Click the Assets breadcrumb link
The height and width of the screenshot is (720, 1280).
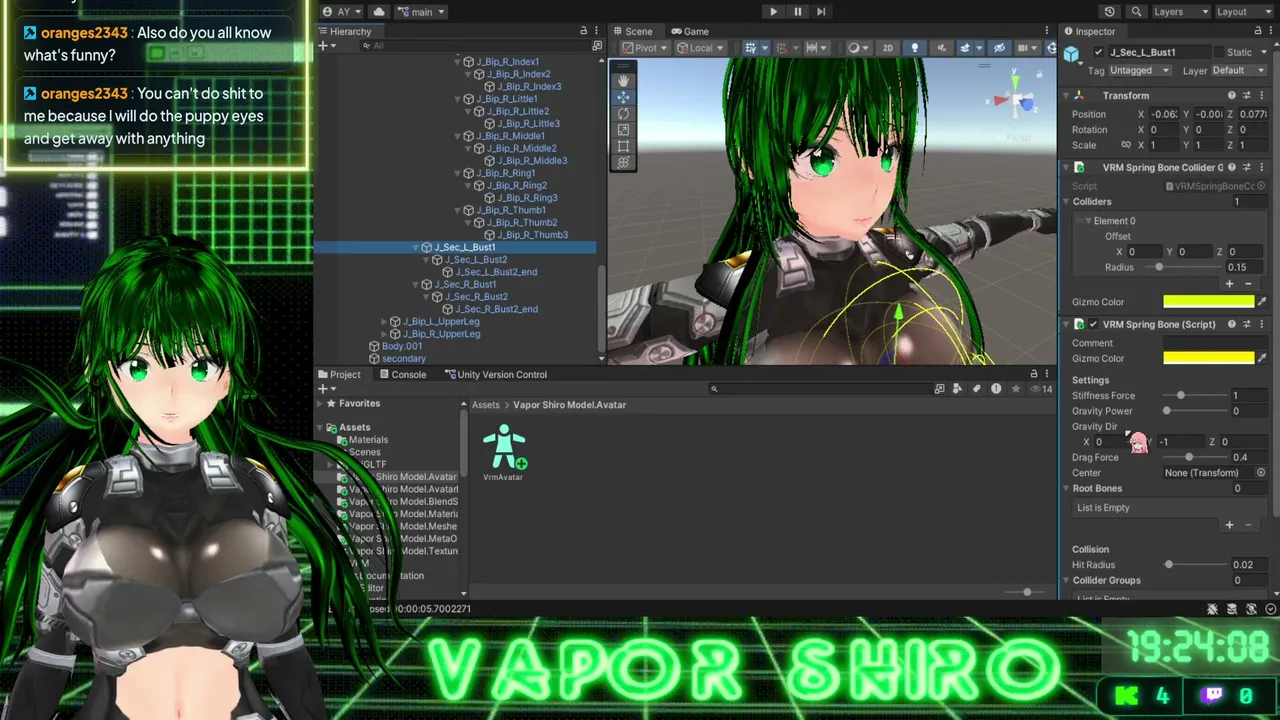pyautogui.click(x=486, y=405)
